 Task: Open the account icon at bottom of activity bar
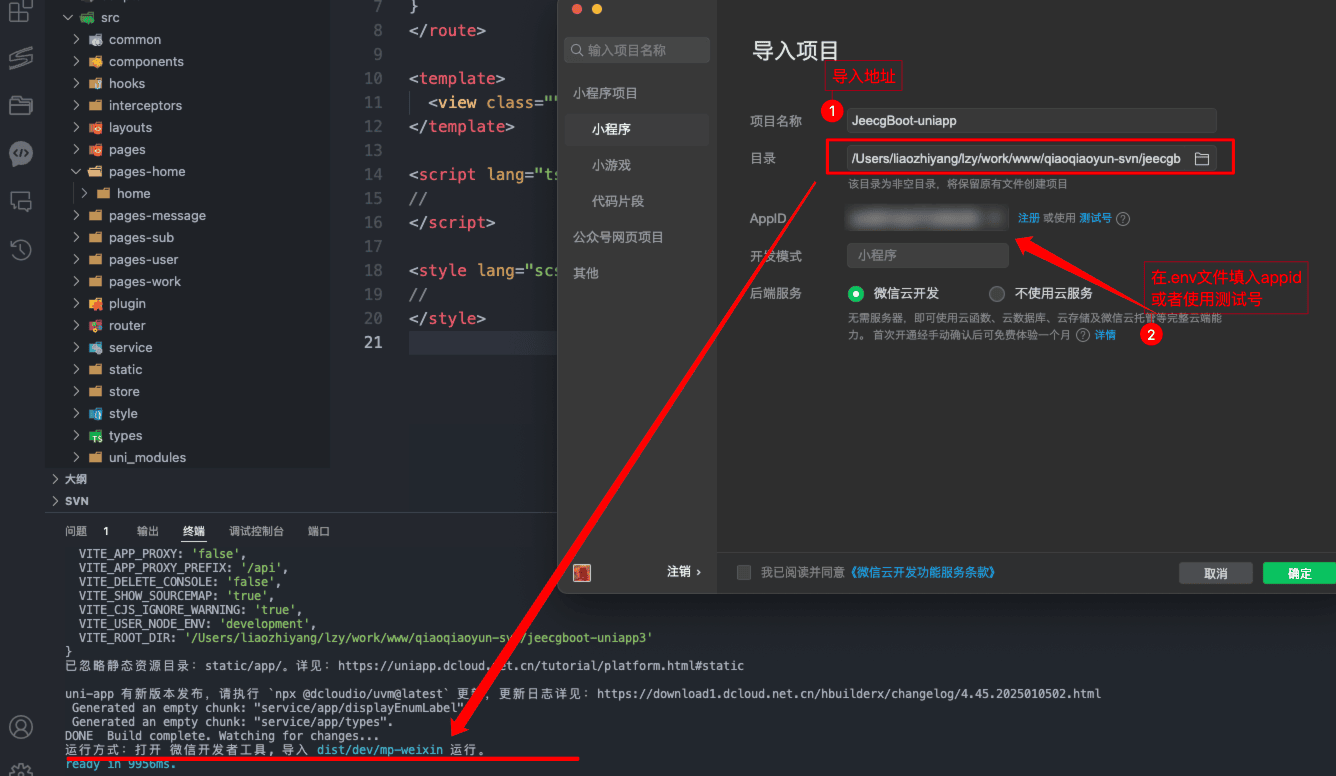click(20, 727)
